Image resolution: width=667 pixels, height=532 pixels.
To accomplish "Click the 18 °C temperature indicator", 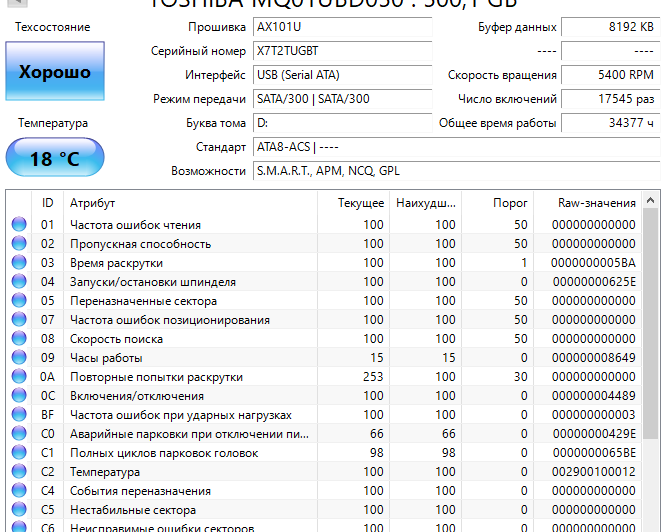I will click(x=54, y=159).
